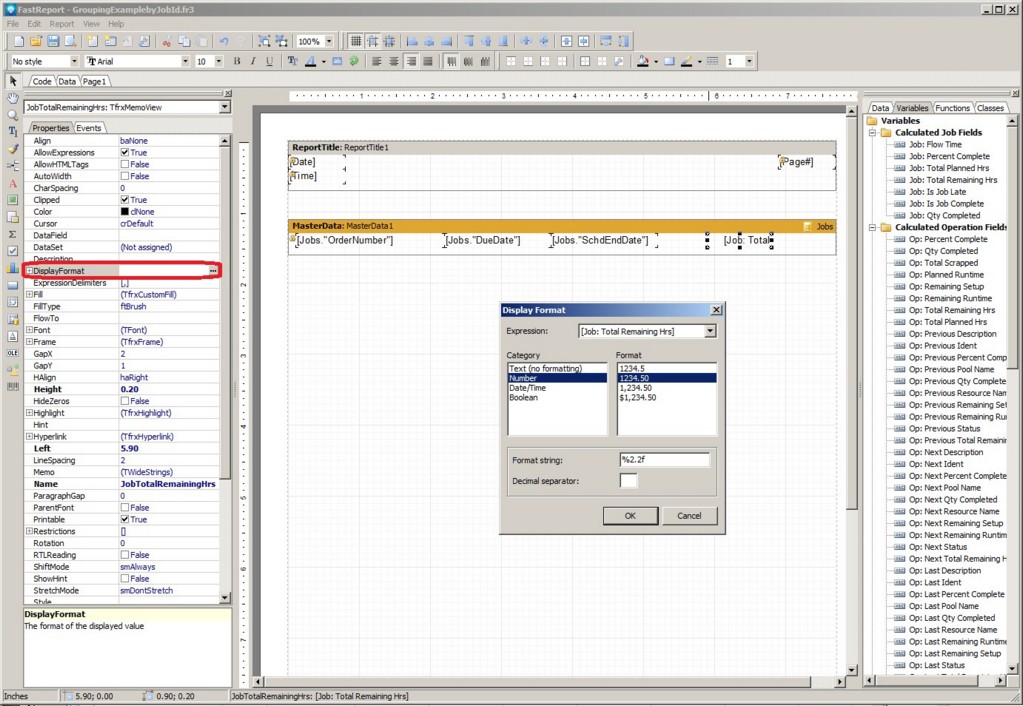Insert a chart object from toolbox
The image size is (1023, 706).
(x=13, y=268)
